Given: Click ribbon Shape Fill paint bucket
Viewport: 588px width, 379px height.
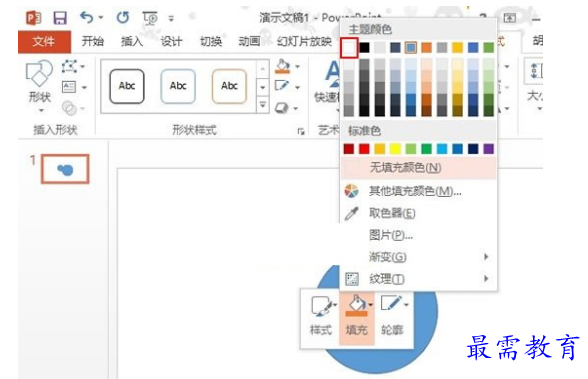Looking at the screenshot, I should (283, 66).
